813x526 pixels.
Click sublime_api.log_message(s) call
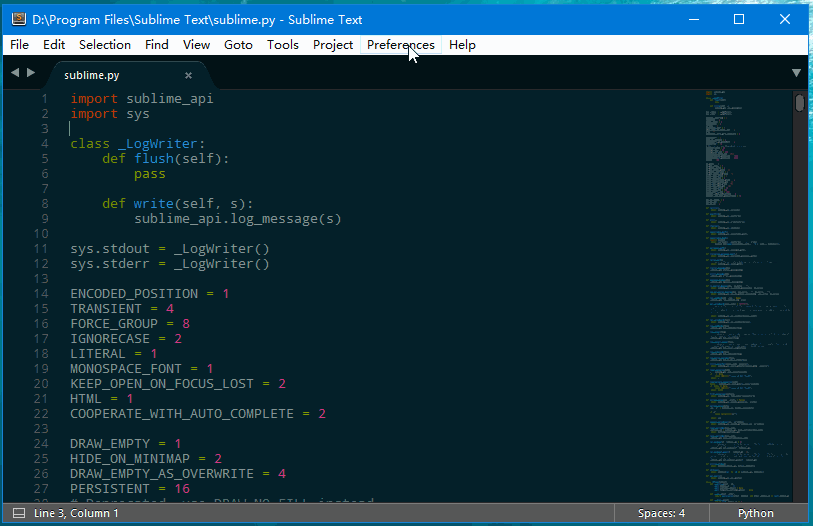[238, 219]
